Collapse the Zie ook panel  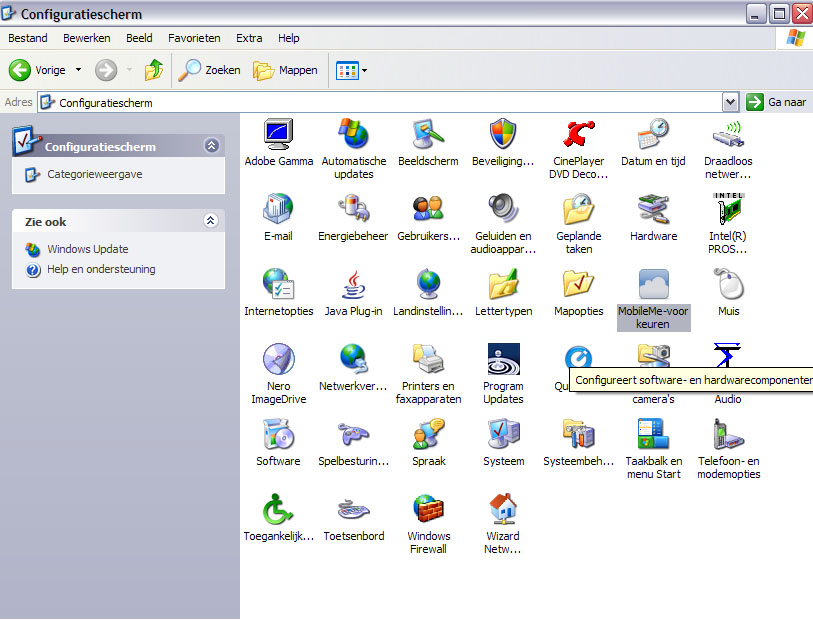(210, 221)
